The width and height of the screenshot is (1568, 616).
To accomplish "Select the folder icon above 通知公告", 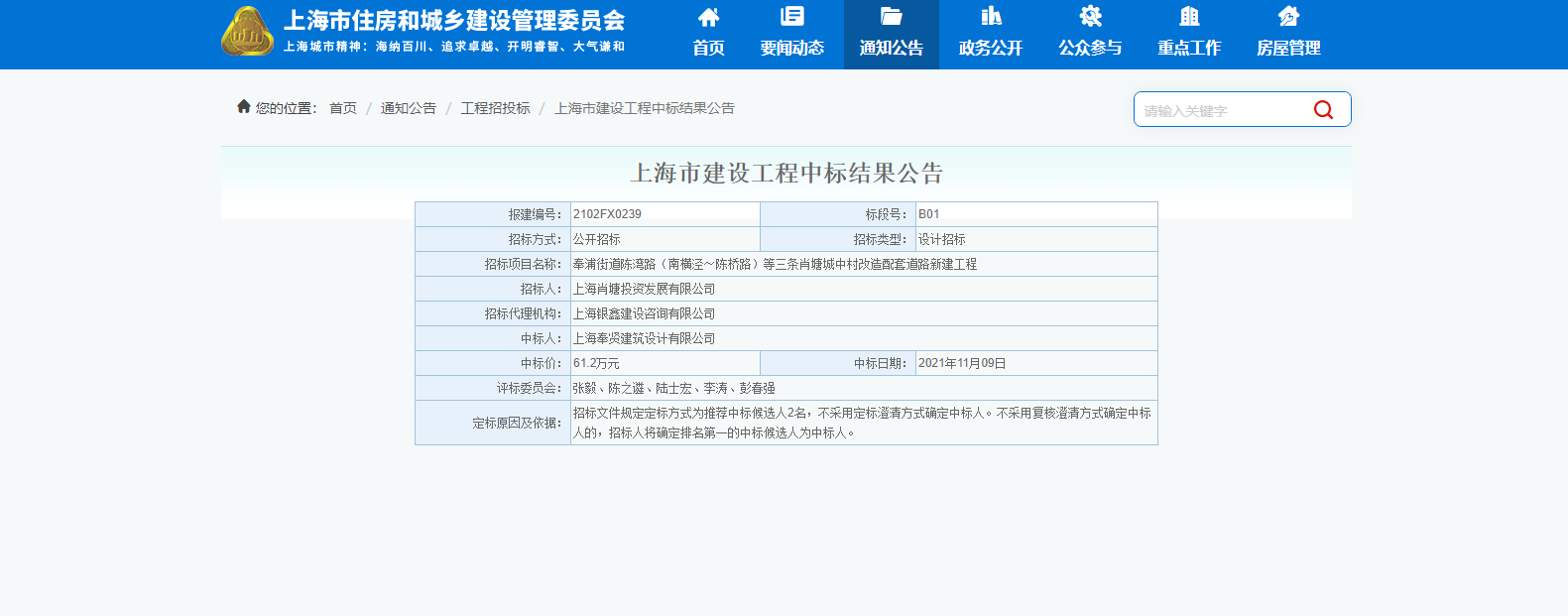I will (891, 17).
